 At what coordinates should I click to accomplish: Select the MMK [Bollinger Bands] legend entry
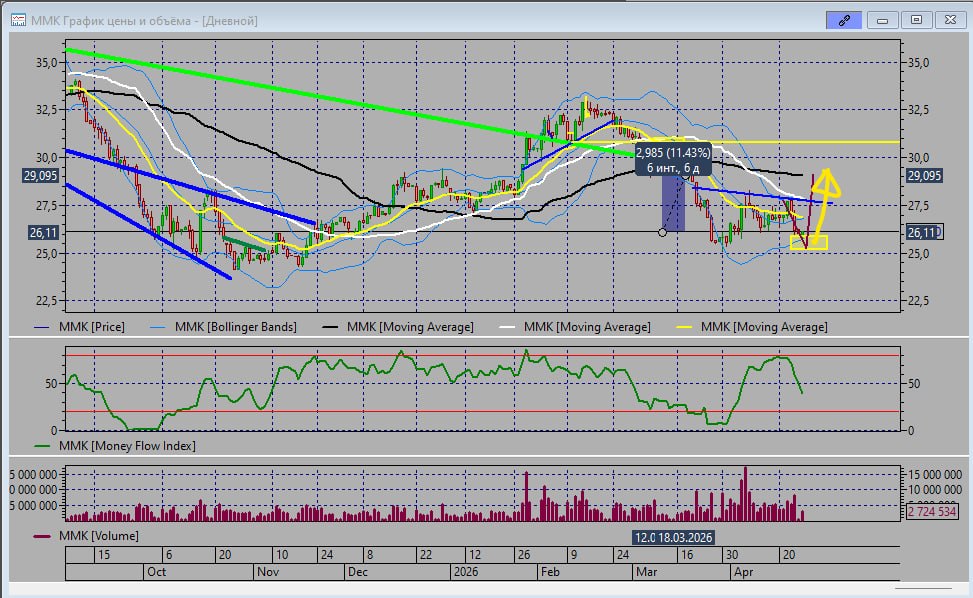pyautogui.click(x=223, y=327)
